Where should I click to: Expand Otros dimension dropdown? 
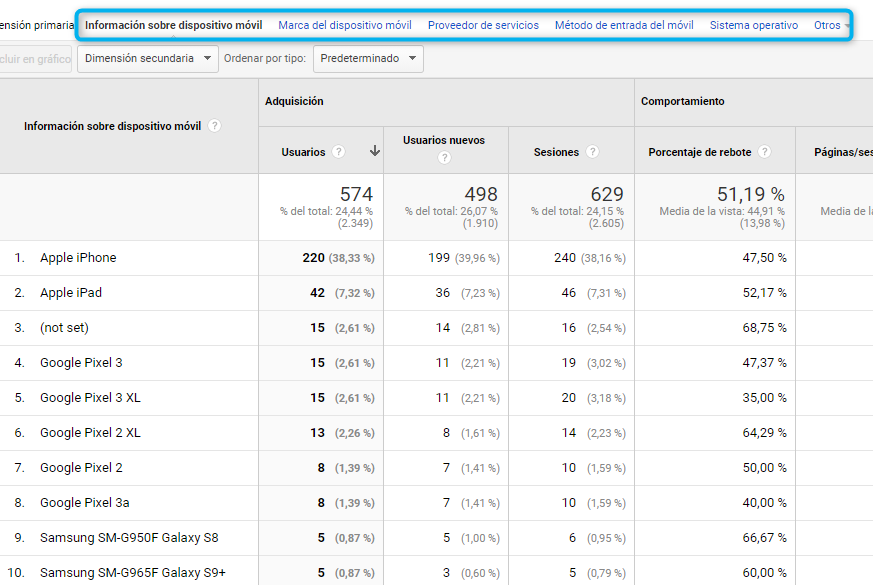tap(831, 25)
